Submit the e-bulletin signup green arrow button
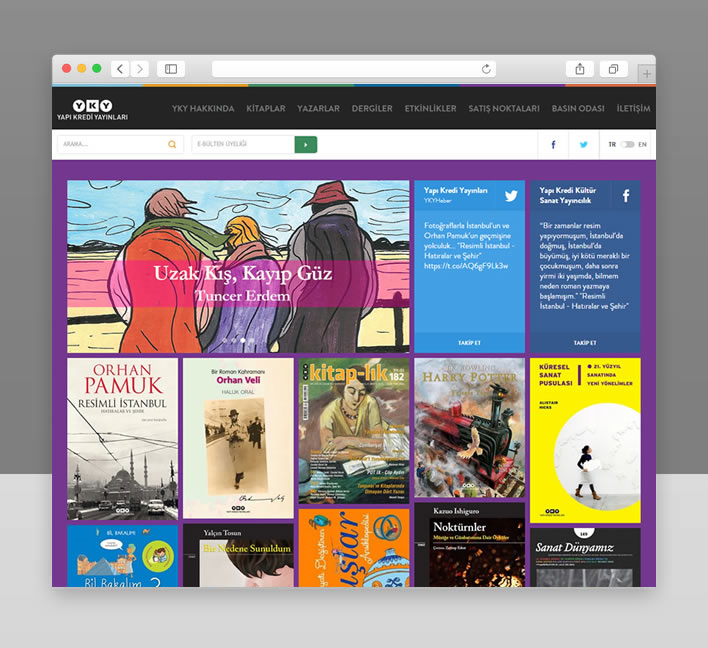Screen dimensions: 708x648 click(x=306, y=145)
